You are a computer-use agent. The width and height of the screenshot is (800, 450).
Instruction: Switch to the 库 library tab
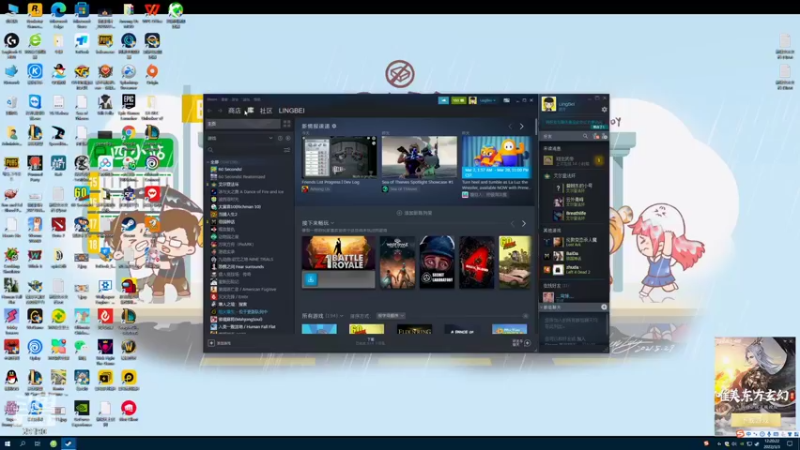tap(251, 111)
